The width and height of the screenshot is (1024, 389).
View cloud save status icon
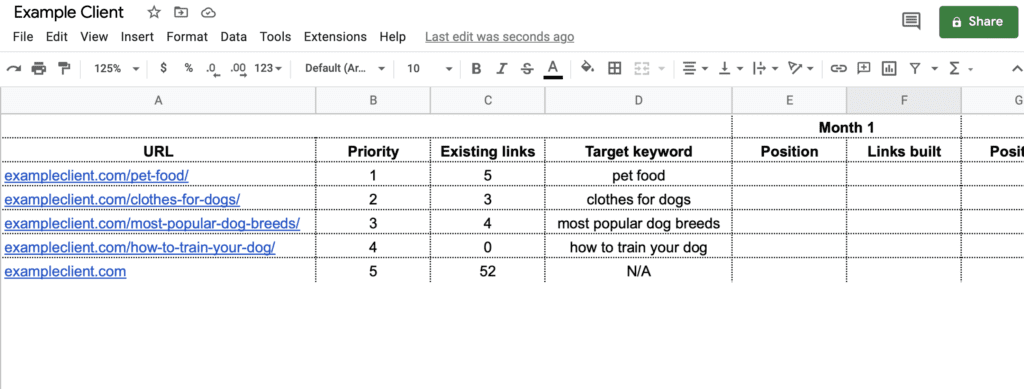[x=208, y=13]
